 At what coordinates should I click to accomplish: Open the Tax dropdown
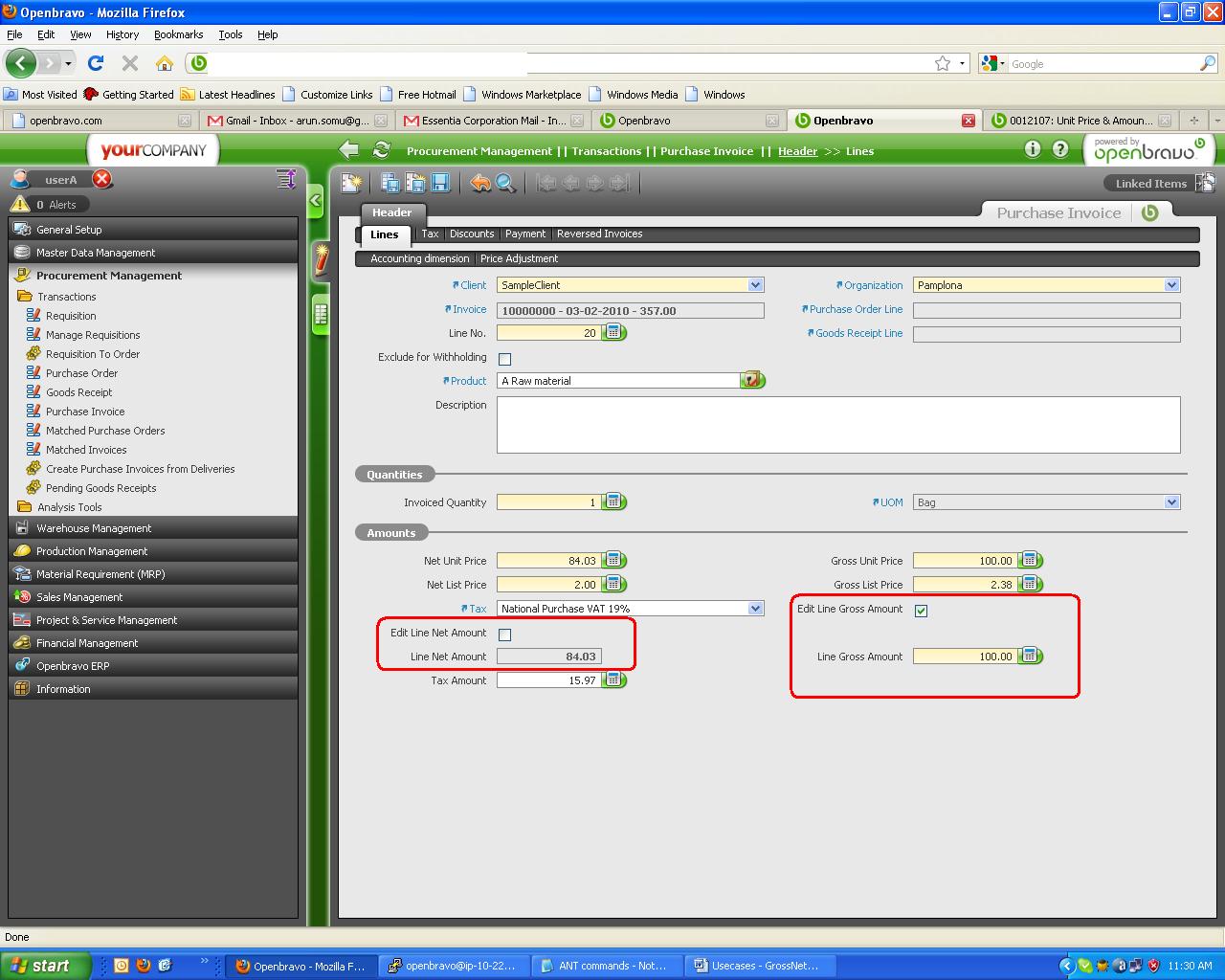[756, 609]
